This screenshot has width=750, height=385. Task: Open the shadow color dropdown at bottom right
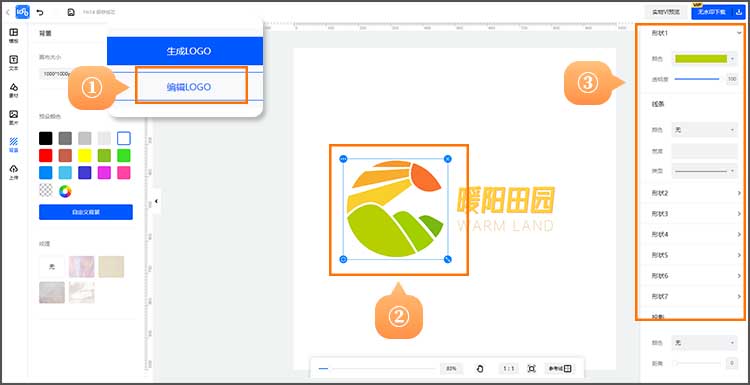[705, 342]
